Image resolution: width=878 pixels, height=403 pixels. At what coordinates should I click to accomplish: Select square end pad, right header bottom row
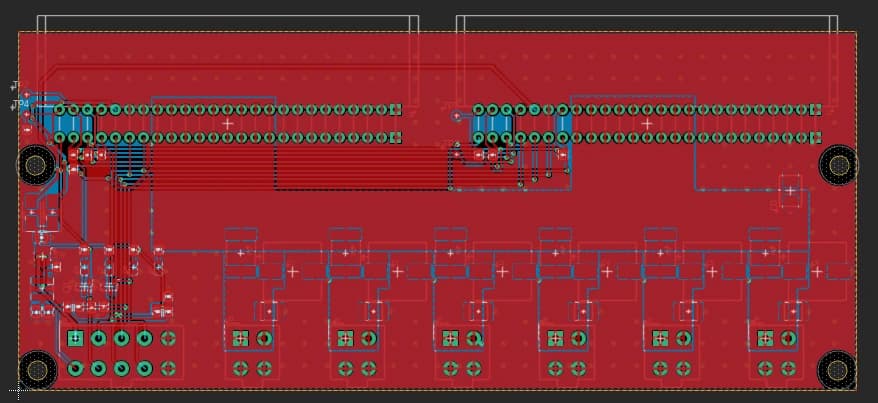point(815,138)
